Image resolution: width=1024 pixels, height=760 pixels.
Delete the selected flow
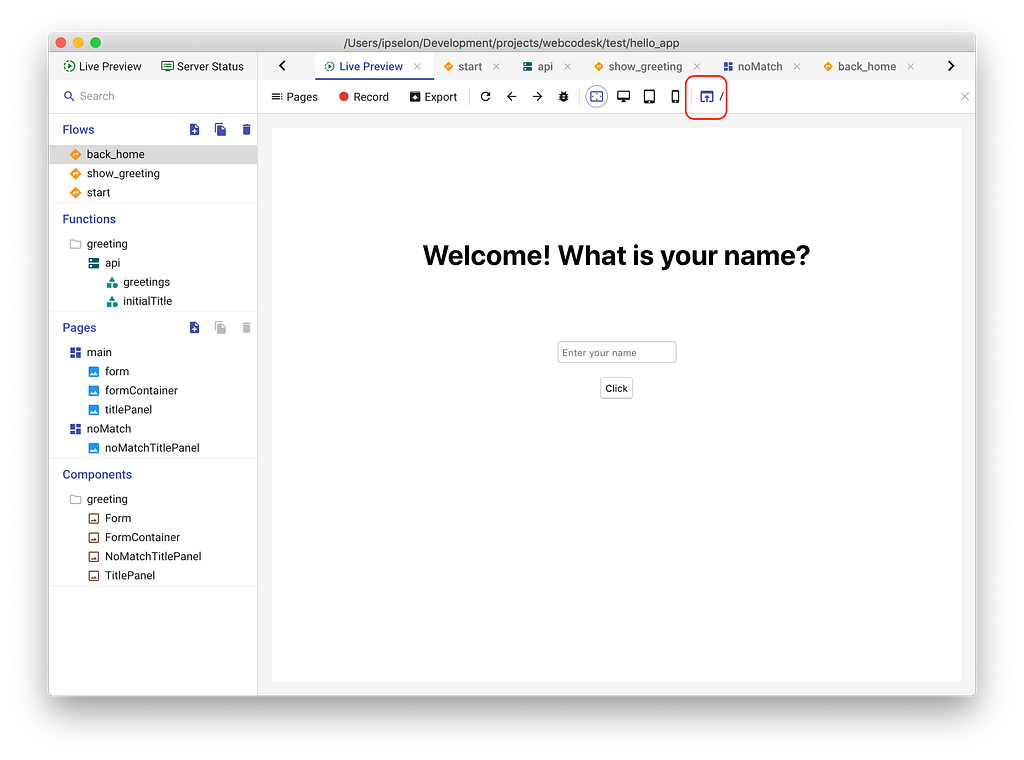pyautogui.click(x=246, y=129)
